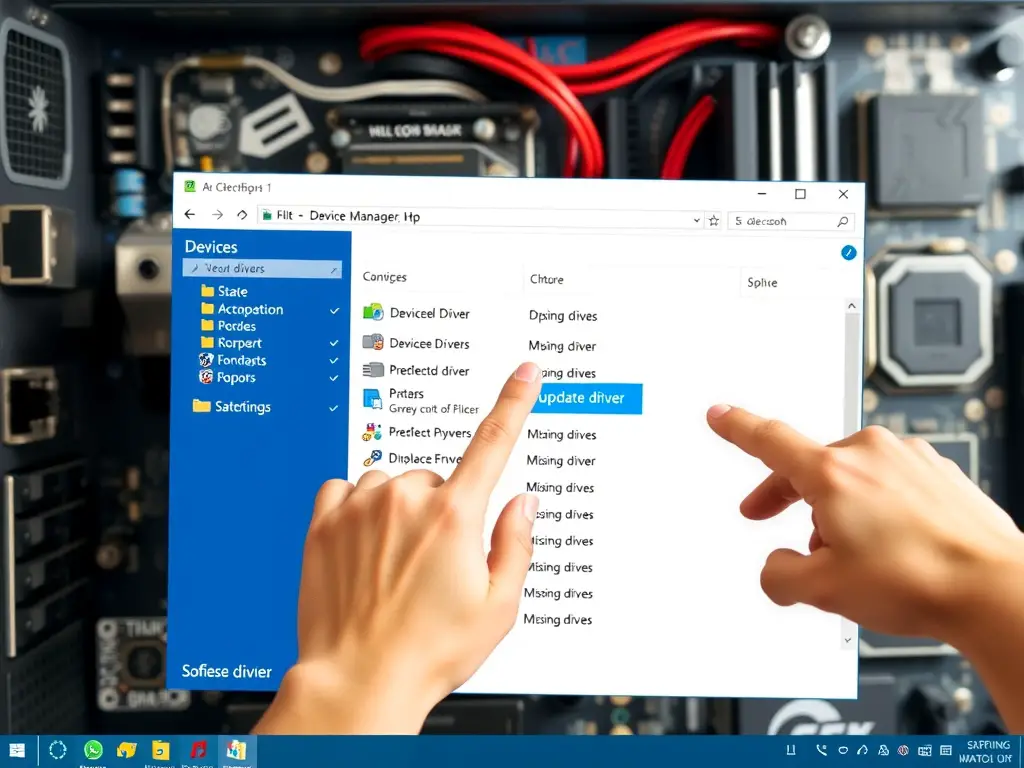Click the phone icon in the system tray

point(821,751)
